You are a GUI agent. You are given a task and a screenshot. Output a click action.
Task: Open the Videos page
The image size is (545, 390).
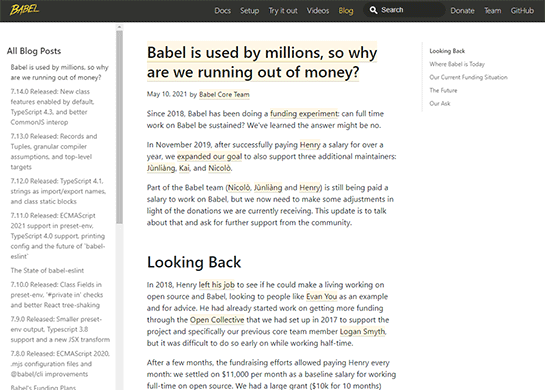pos(318,11)
